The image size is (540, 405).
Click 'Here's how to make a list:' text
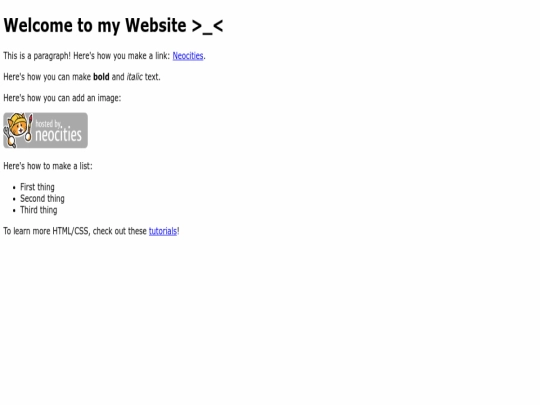(x=48, y=166)
